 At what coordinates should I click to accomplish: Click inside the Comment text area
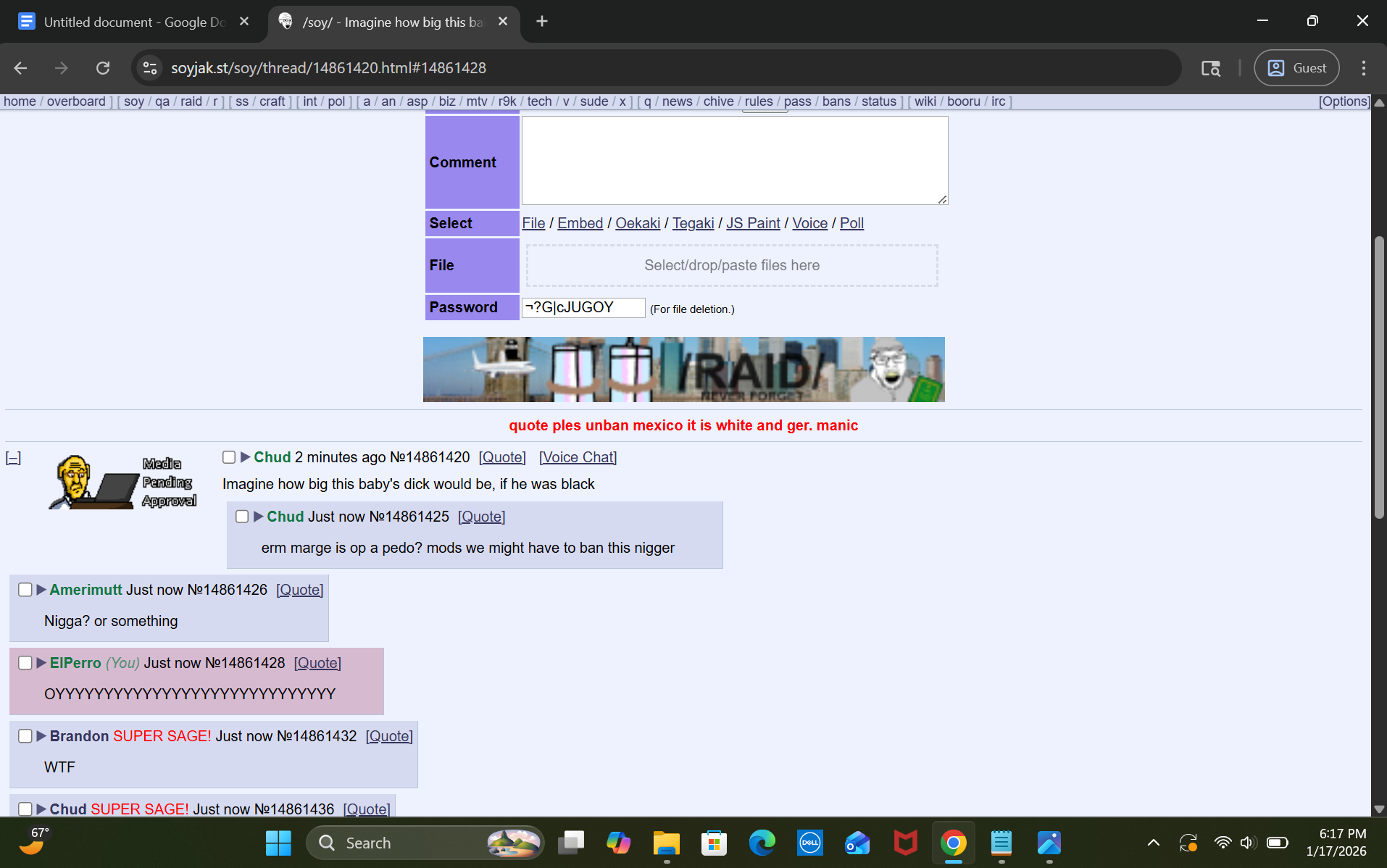click(x=734, y=161)
